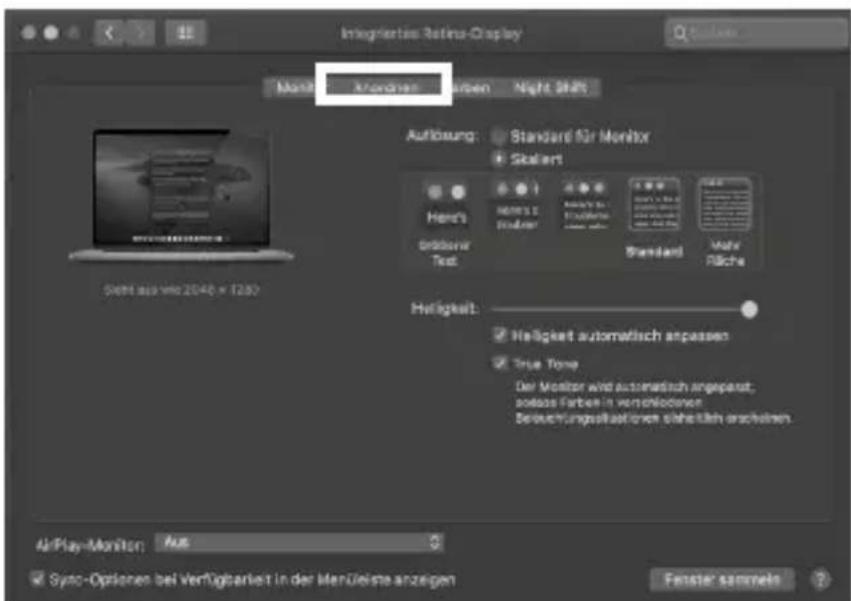Toggle Sync-Optionen in der Menüleiste checkbox
The width and height of the screenshot is (851, 601).
[37, 579]
